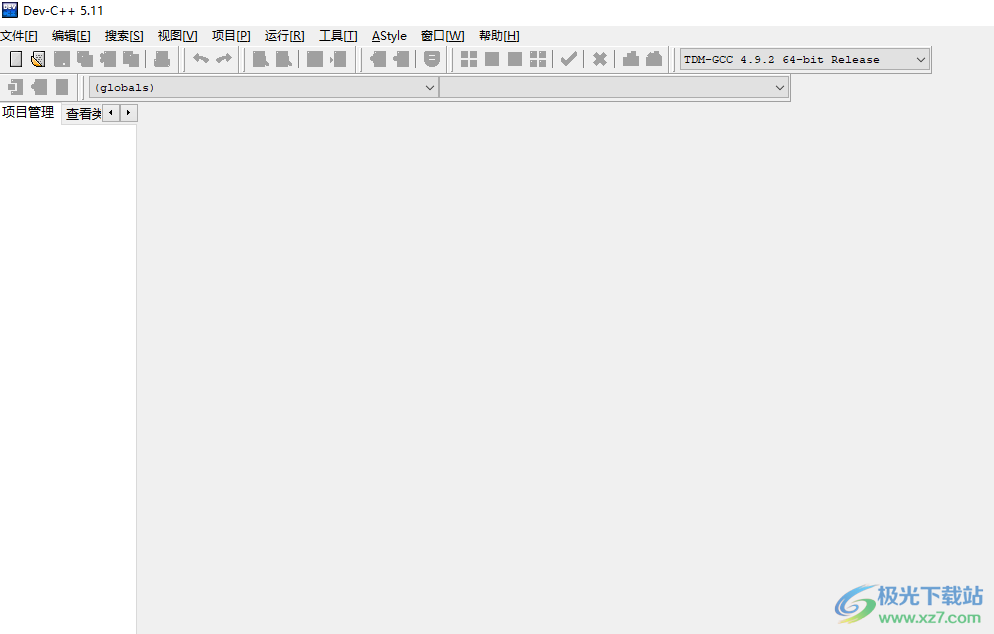
Task: Open the 工具[T] menu
Action: 338,36
